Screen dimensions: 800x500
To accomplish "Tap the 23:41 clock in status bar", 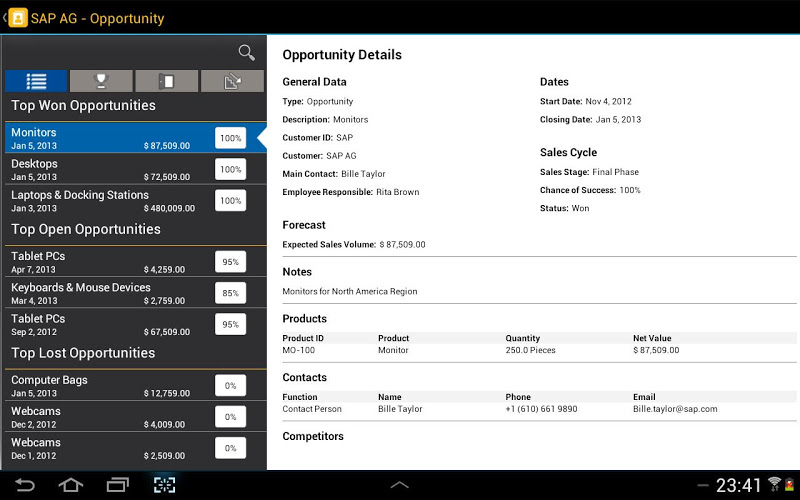I will [x=738, y=485].
